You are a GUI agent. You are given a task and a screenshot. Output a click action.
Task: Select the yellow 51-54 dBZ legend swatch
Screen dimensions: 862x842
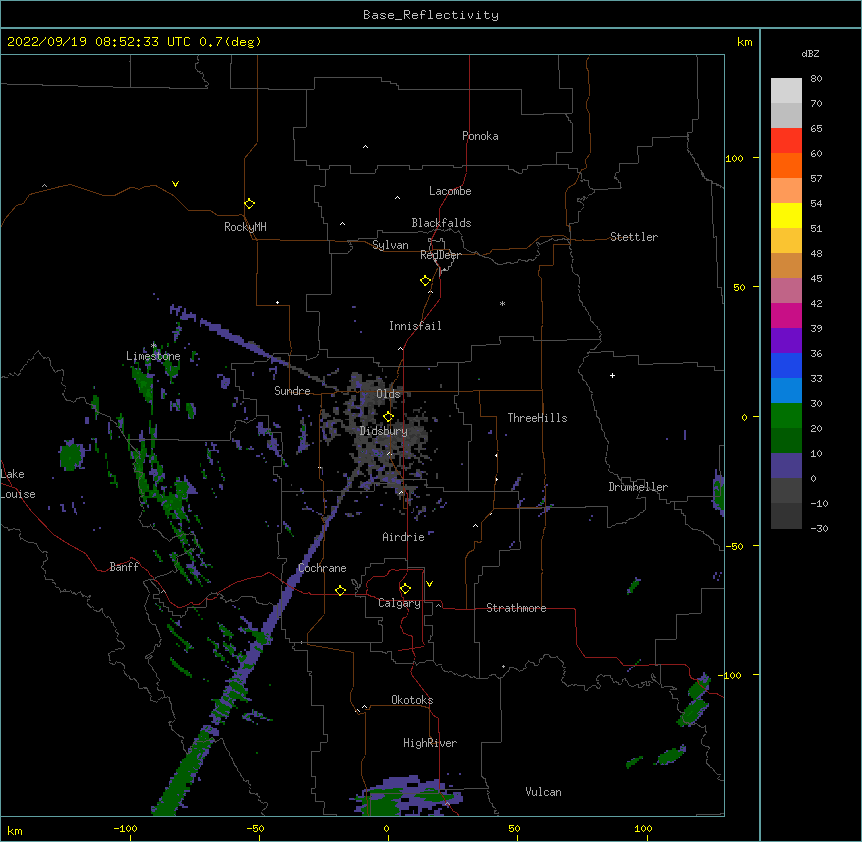click(x=786, y=216)
